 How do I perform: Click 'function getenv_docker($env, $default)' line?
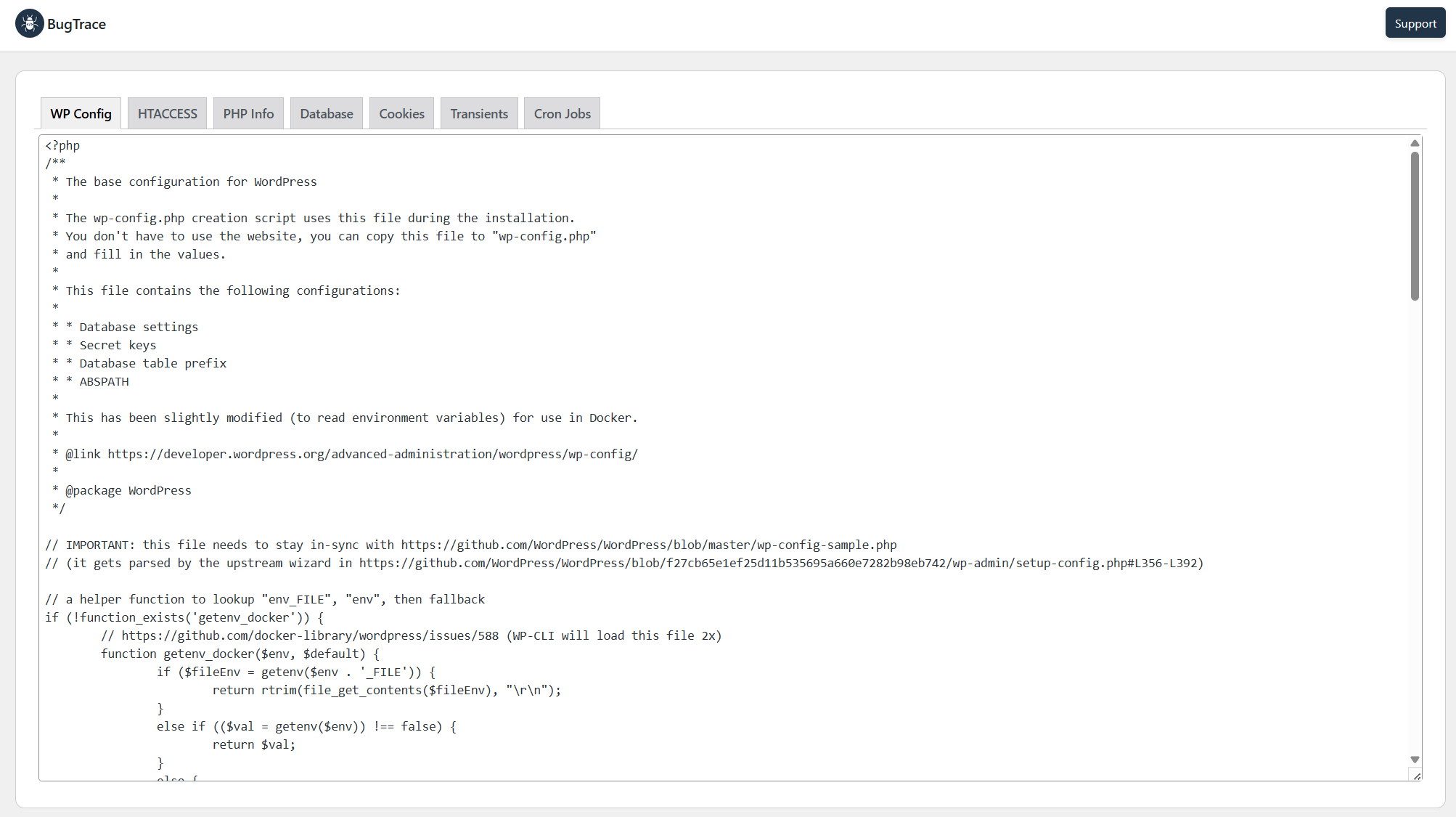tap(240, 654)
